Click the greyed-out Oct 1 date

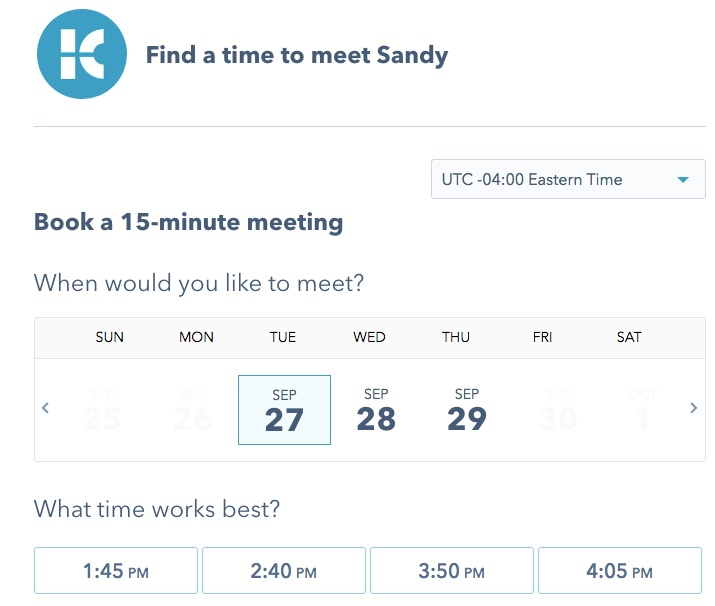(642, 410)
